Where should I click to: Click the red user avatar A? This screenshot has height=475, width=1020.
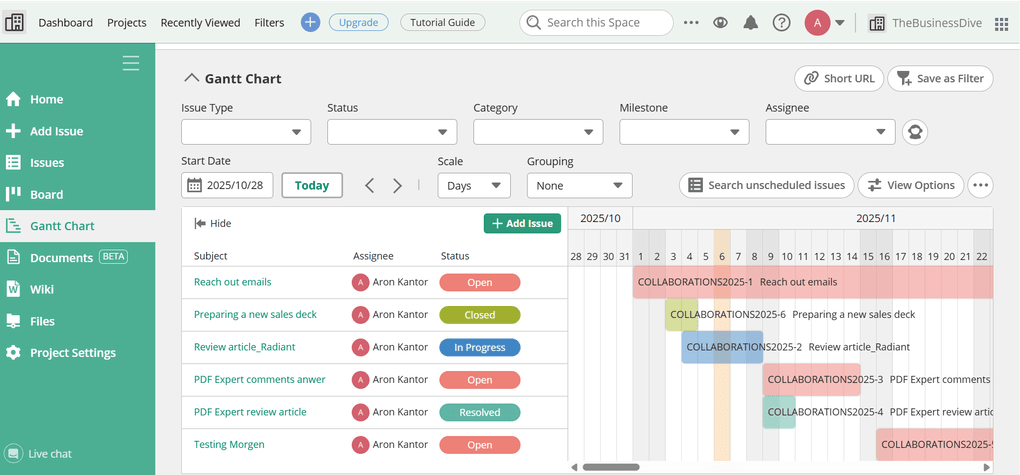(x=818, y=23)
